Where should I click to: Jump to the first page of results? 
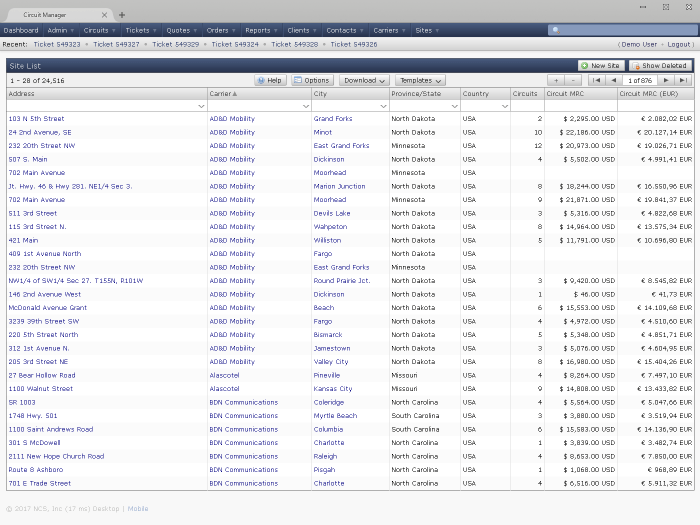click(x=596, y=80)
